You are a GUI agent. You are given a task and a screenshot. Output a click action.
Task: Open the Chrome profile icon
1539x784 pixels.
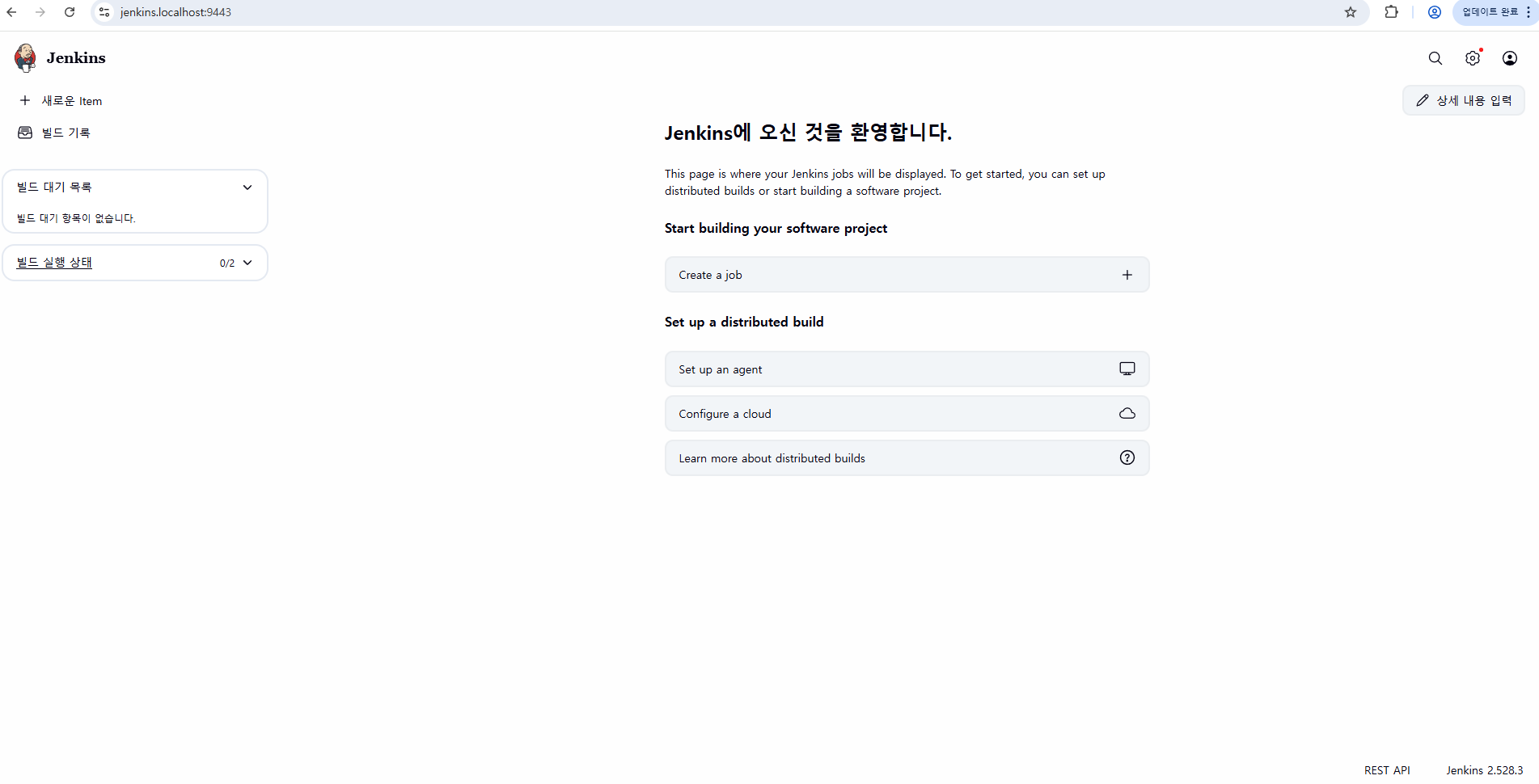click(1435, 12)
